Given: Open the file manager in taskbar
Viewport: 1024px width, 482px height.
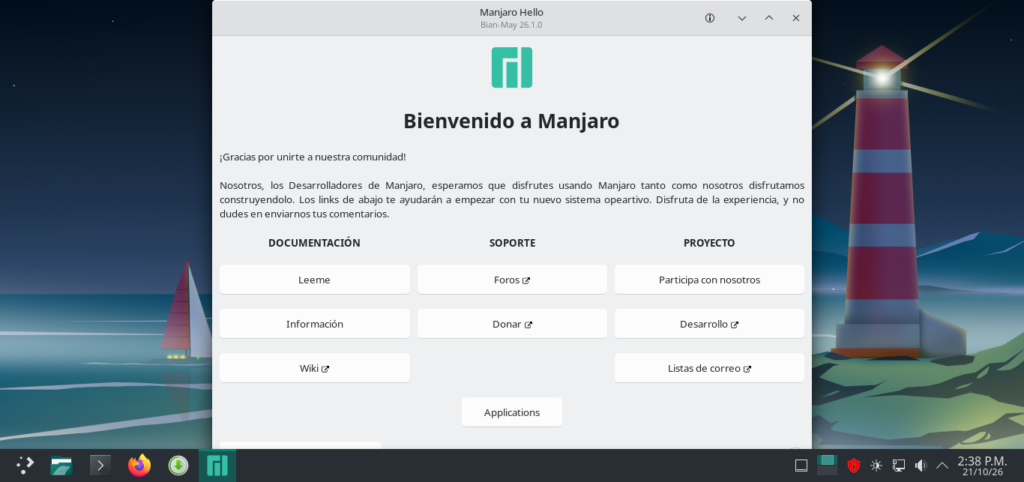Looking at the screenshot, I should coord(61,465).
